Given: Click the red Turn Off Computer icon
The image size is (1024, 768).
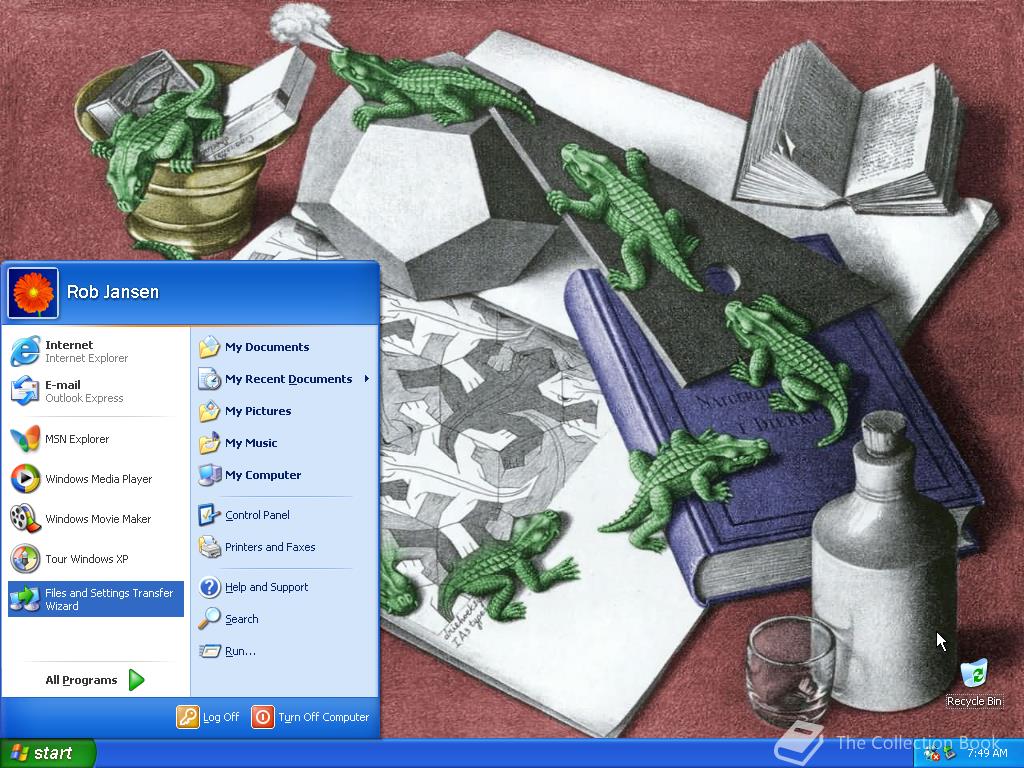Looking at the screenshot, I should [x=263, y=716].
